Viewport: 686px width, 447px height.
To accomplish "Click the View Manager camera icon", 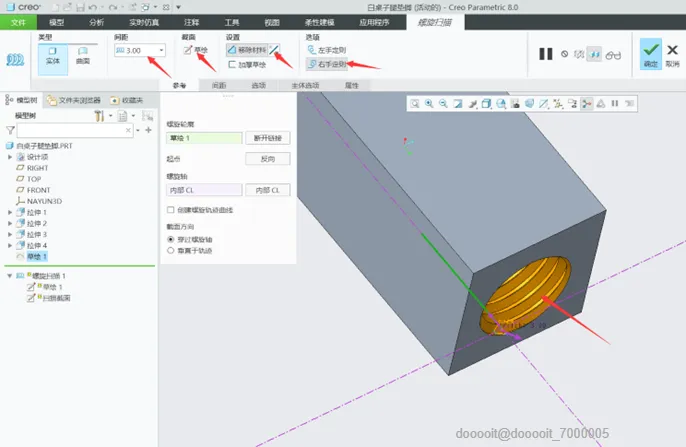I will tap(515, 104).
